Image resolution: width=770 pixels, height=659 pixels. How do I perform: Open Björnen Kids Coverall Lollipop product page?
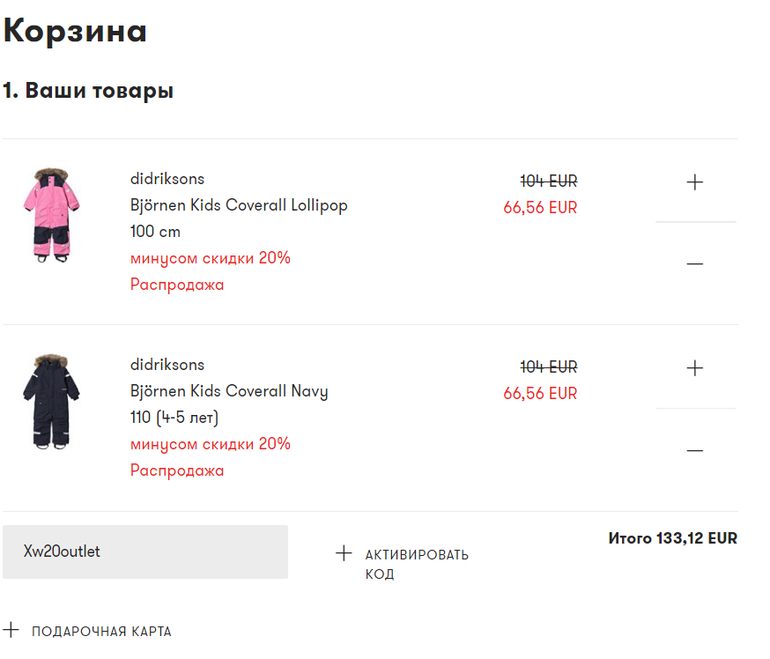click(x=239, y=205)
